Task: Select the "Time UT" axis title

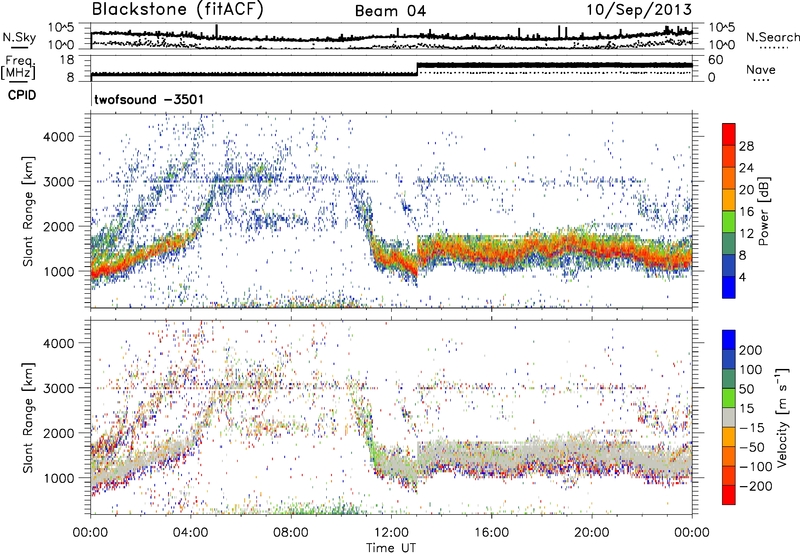Action: pyautogui.click(x=391, y=547)
